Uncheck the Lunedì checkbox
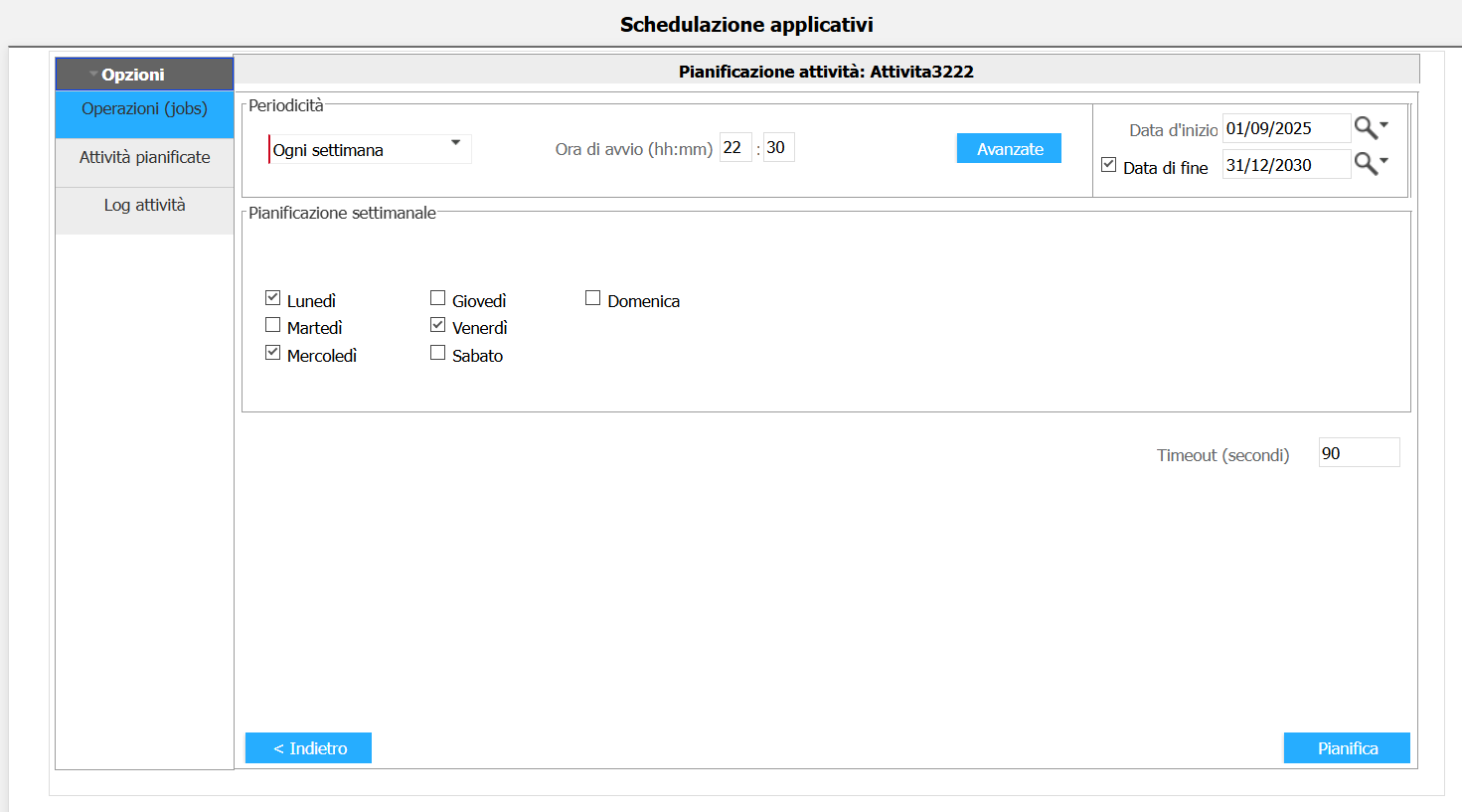 pos(273,298)
